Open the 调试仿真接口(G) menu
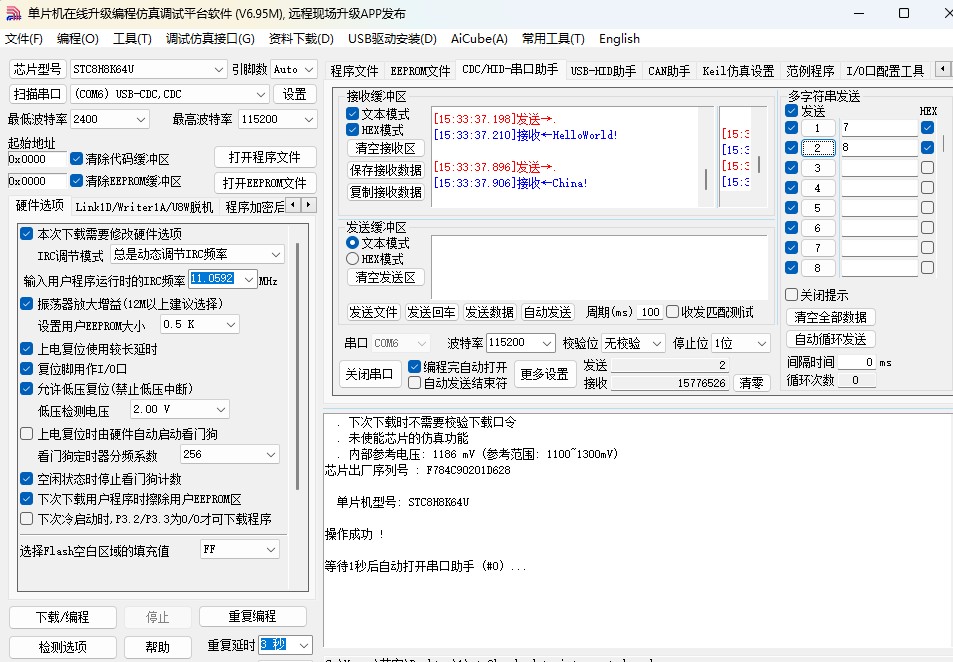953x662 pixels. coord(210,39)
